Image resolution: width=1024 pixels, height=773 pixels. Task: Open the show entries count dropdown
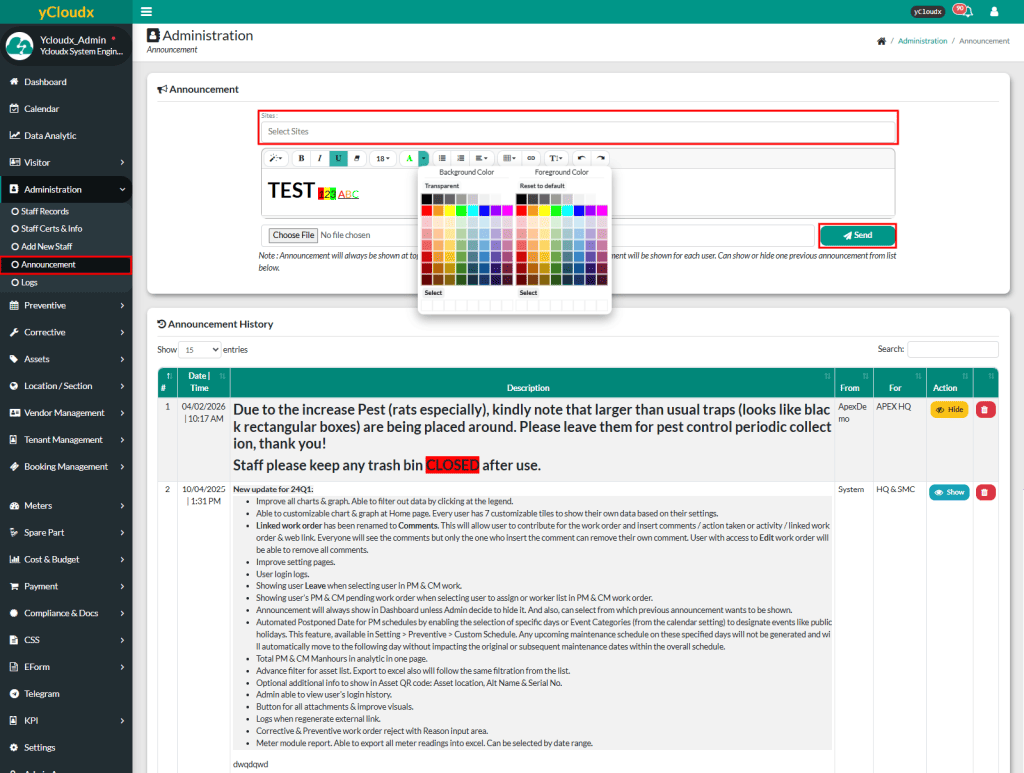pos(200,350)
